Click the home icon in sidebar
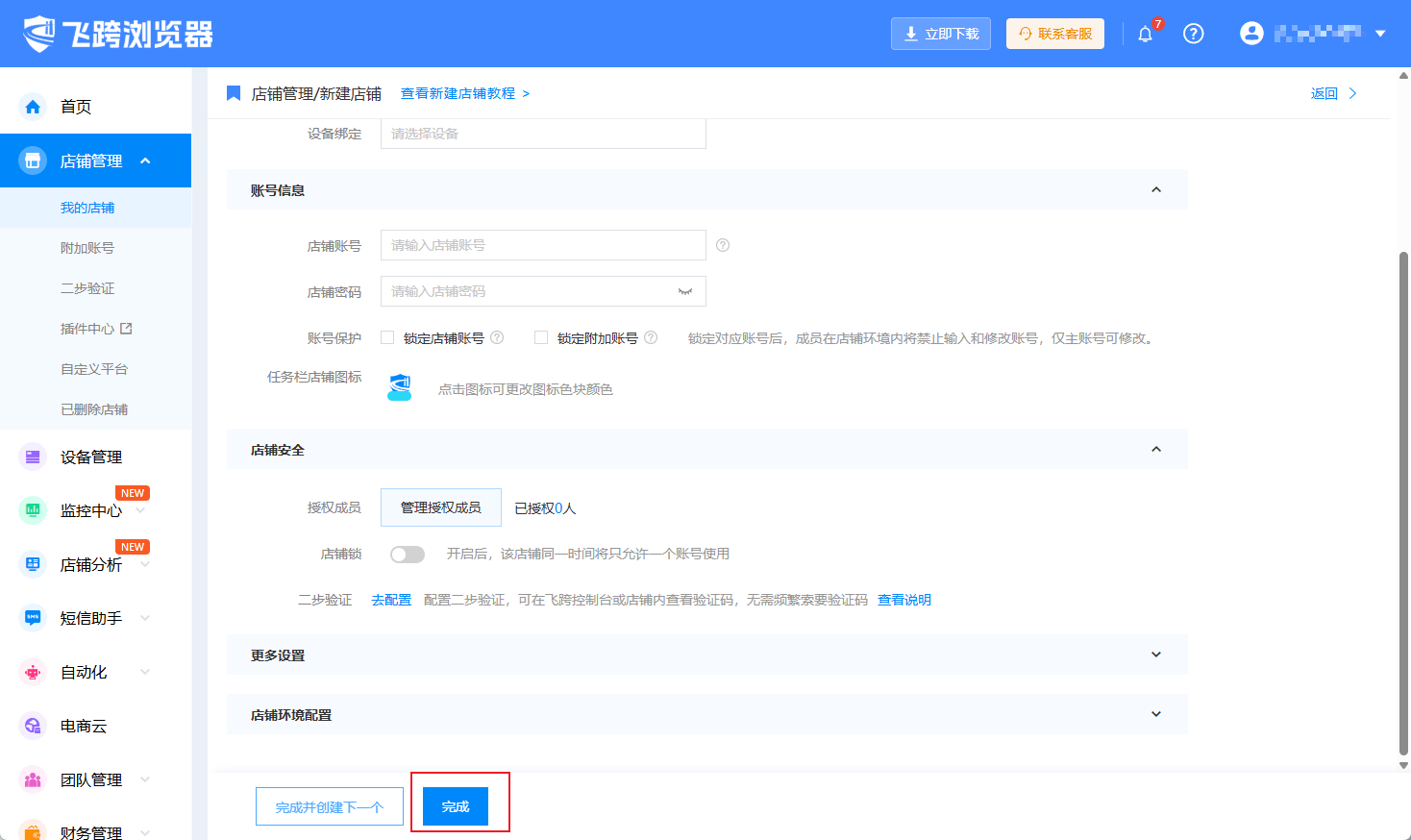1411x840 pixels. coord(33,107)
